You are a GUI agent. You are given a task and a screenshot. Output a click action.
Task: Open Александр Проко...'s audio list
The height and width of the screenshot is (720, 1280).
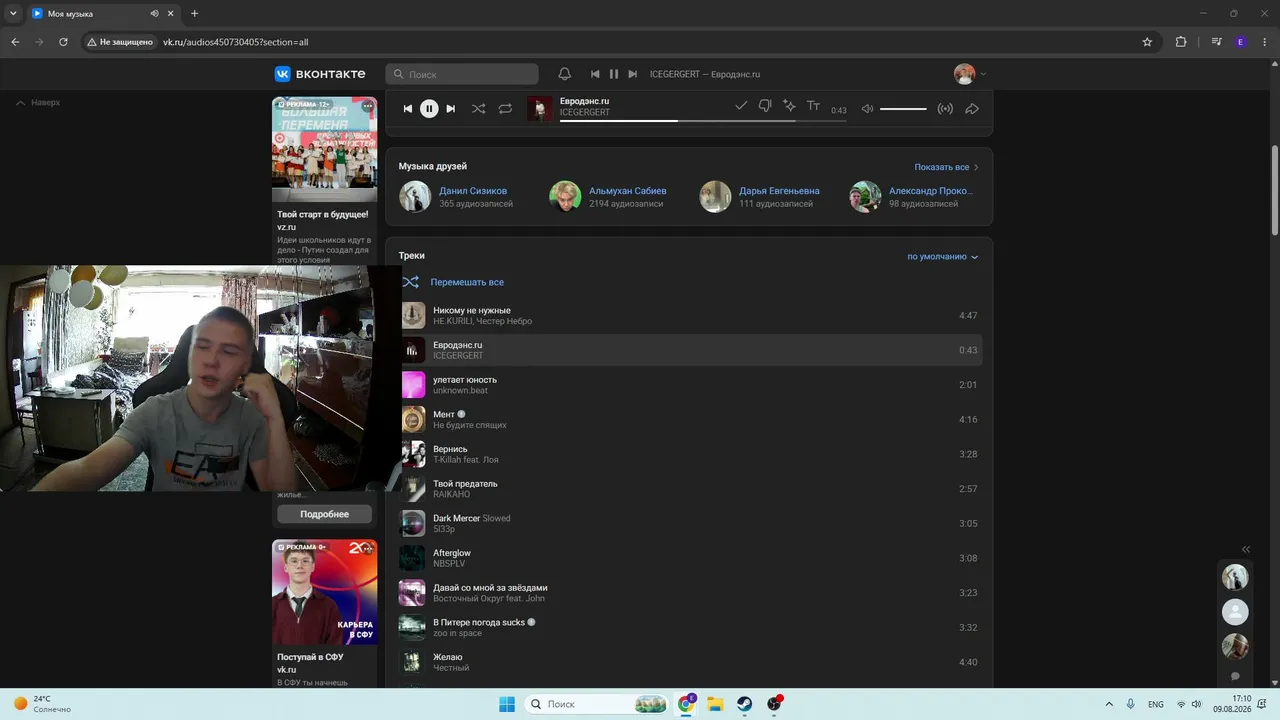930,191
